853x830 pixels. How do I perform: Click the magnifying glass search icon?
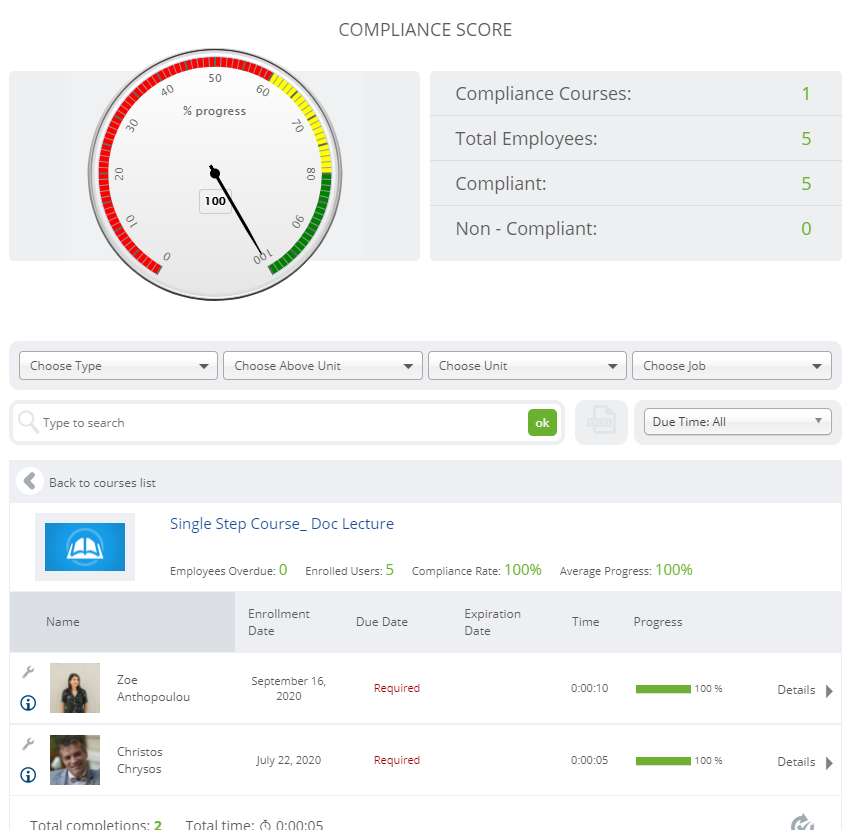pyautogui.click(x=28, y=422)
